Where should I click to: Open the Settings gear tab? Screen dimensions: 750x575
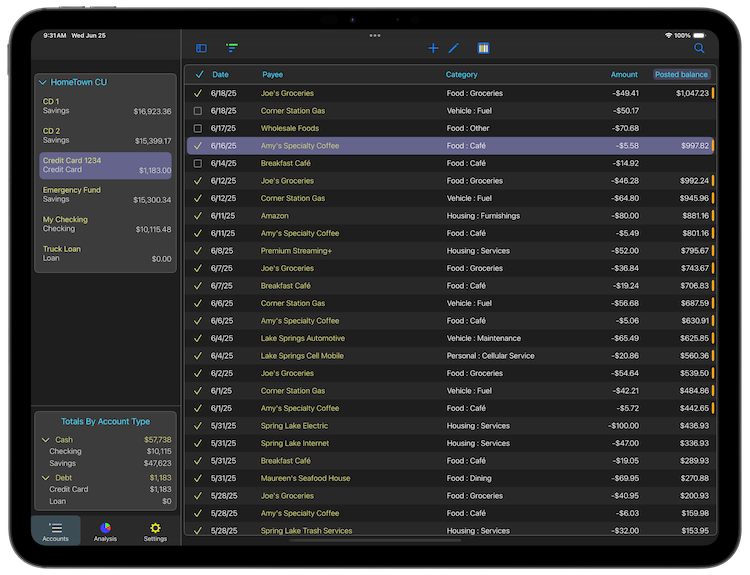155,531
